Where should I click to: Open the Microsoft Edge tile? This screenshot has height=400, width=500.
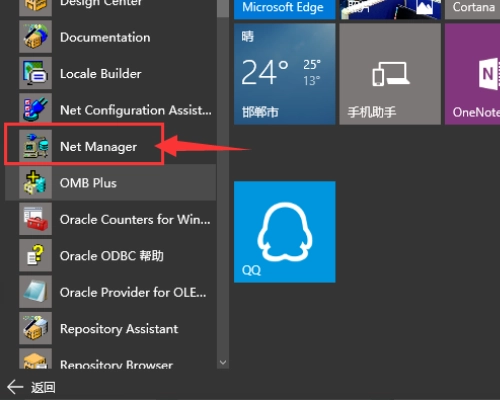(285, 10)
